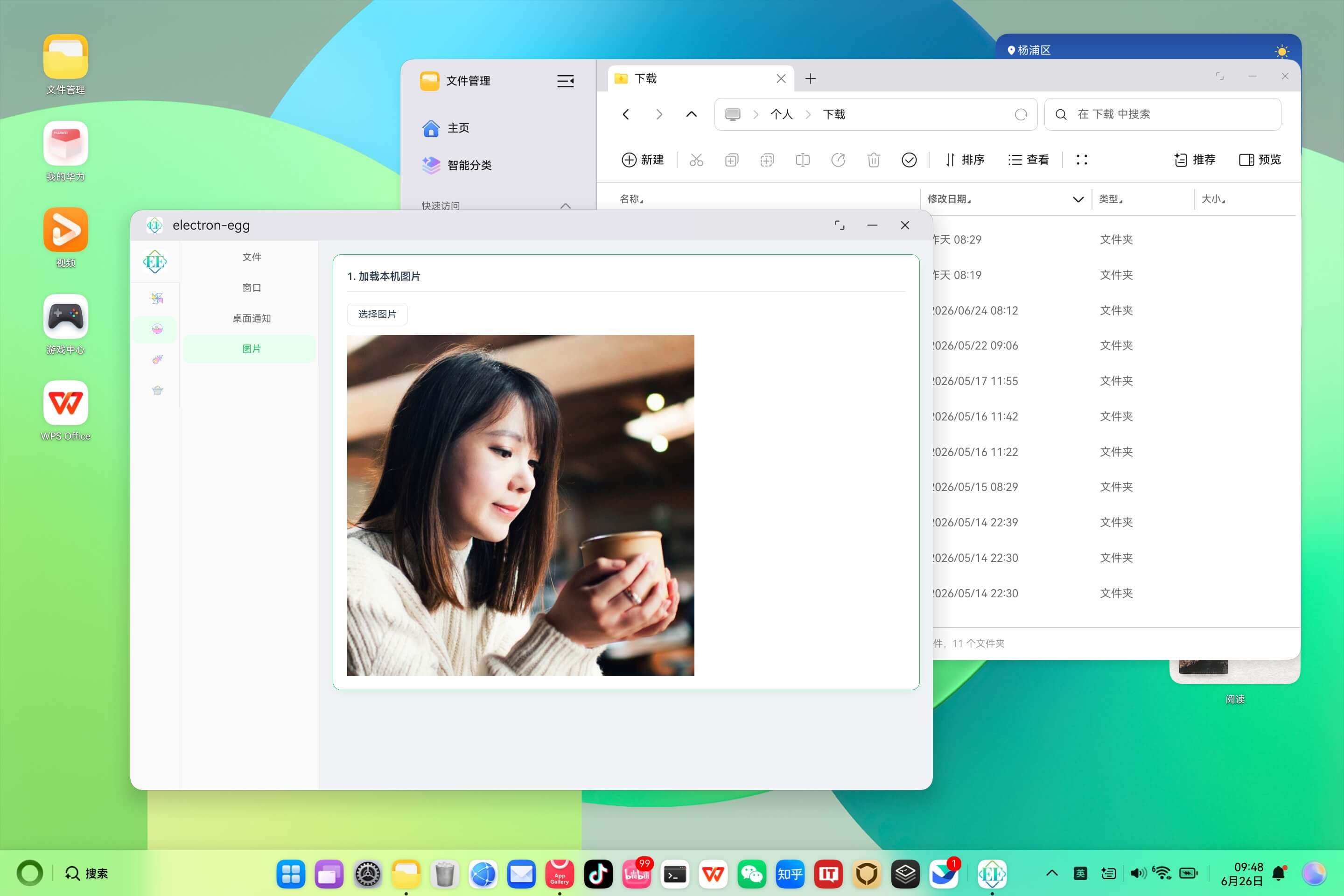
Task: Click the share icon in toolbar
Action: pos(838,160)
